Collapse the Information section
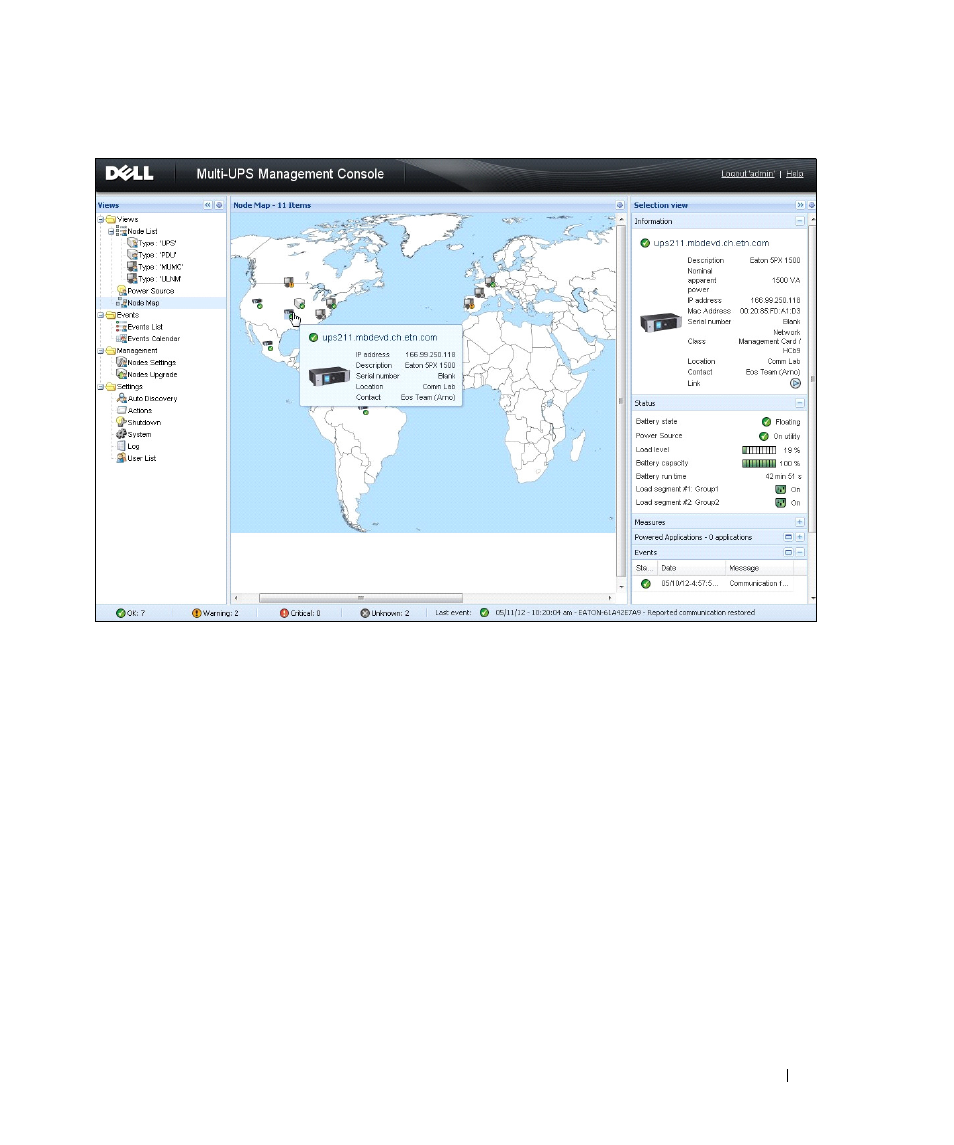Image resolution: width=954 pixels, height=1145 pixels. pyautogui.click(x=800, y=221)
